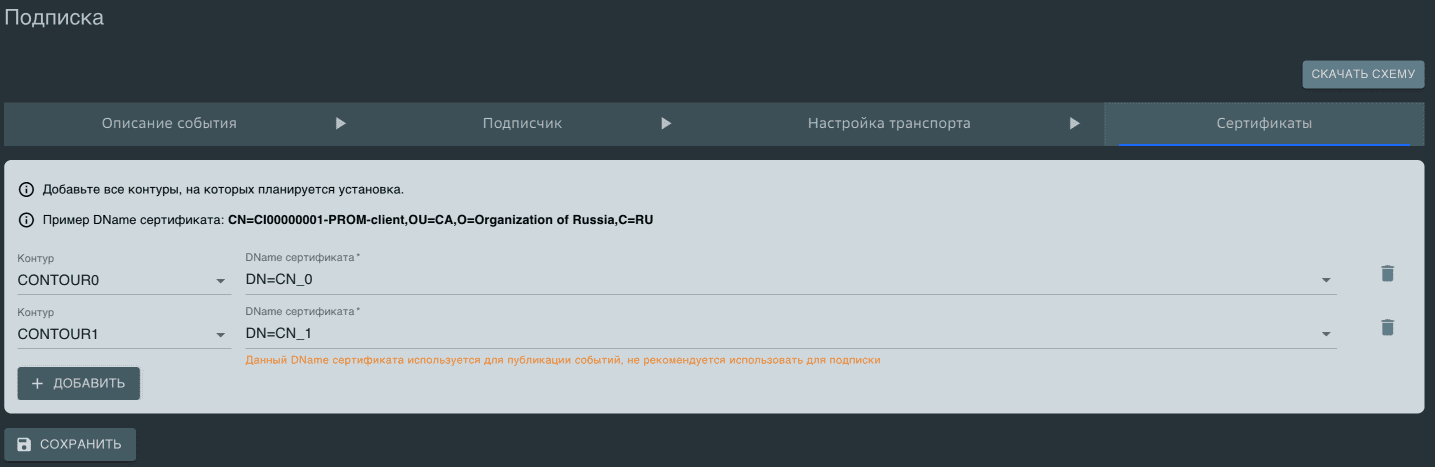The width and height of the screenshot is (1435, 467).
Task: Delete the CONTOUR0 certificate row
Action: pyautogui.click(x=1387, y=273)
